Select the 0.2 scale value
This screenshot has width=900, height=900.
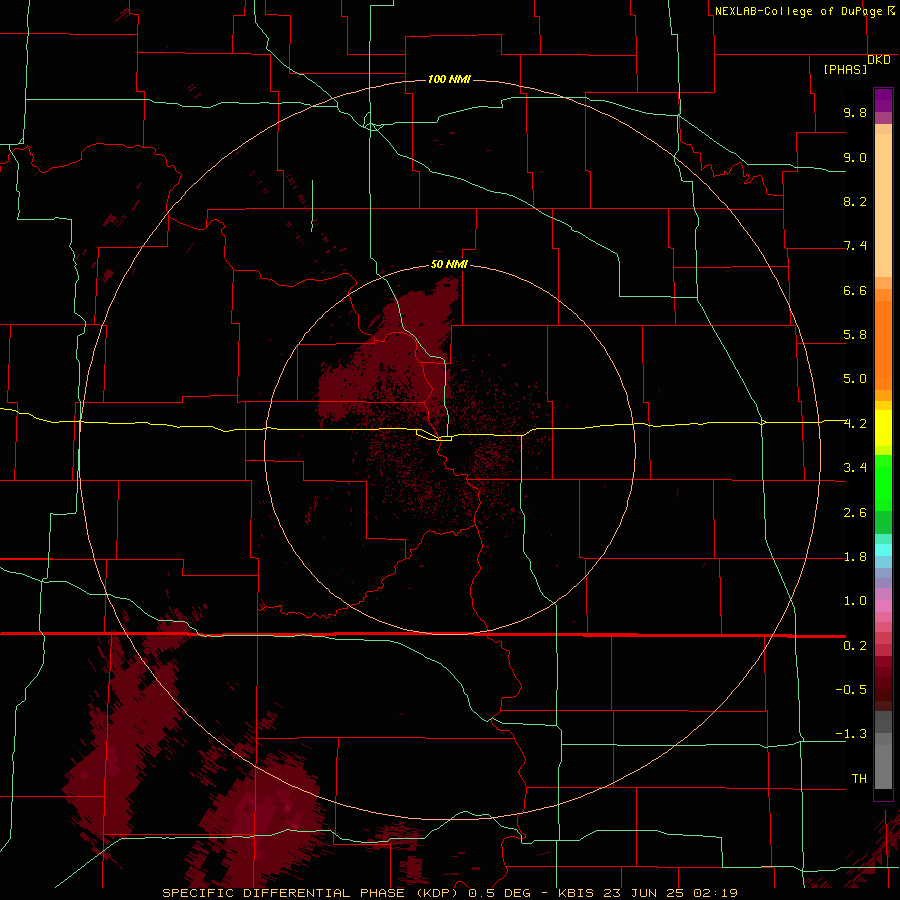click(x=855, y=646)
